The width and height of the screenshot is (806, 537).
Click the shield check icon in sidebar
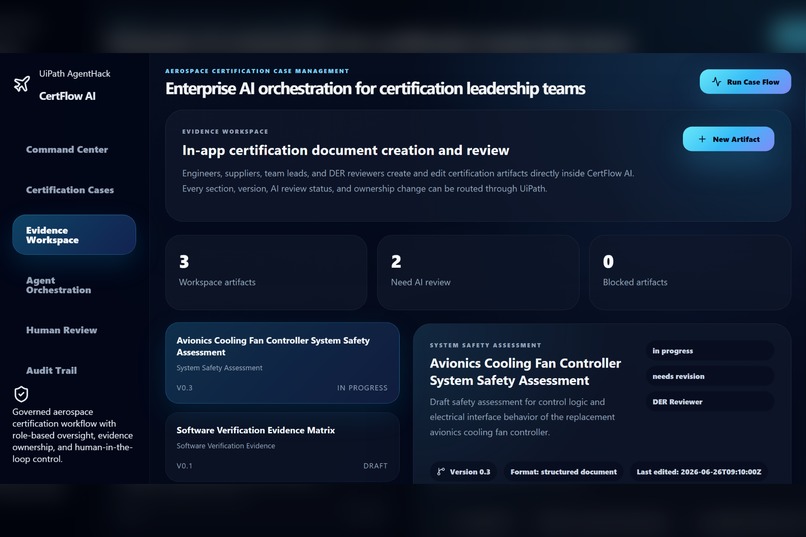click(21, 394)
